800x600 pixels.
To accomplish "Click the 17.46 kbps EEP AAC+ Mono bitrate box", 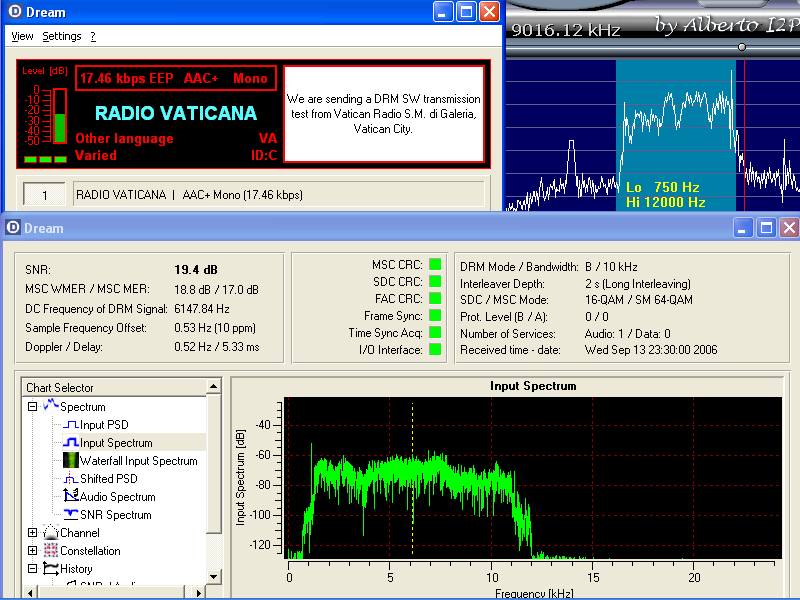I will (176, 78).
